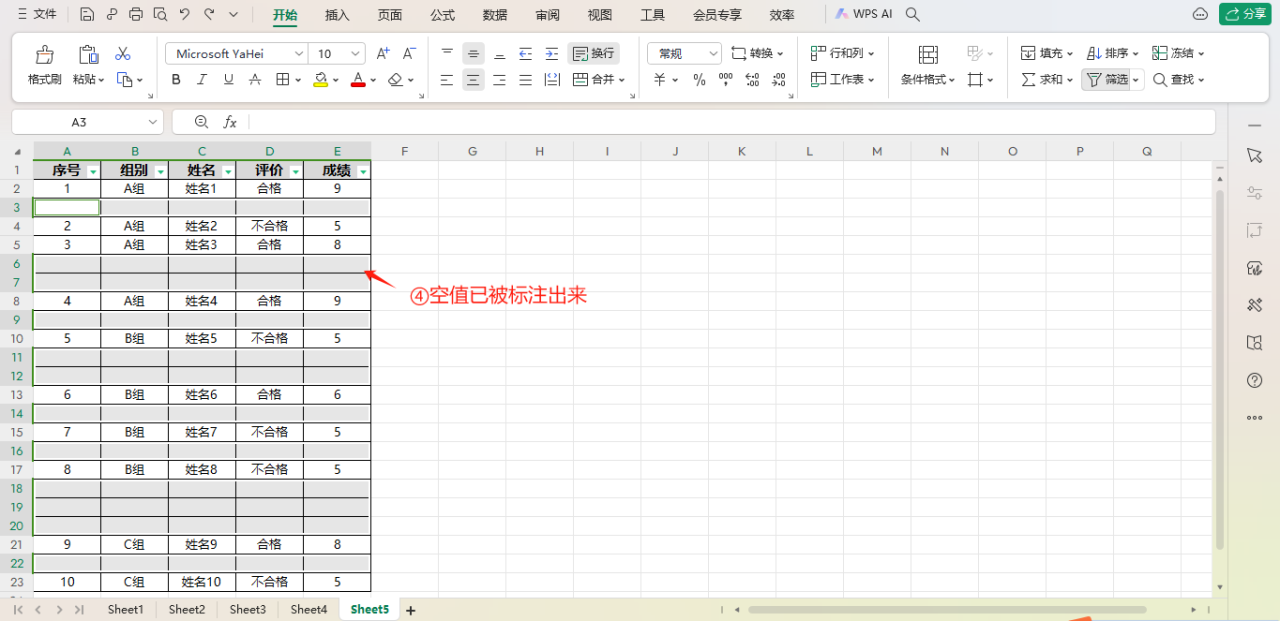Open the Name Box A3 dropdown arrow
This screenshot has width=1280, height=621.
pyautogui.click(x=153, y=122)
